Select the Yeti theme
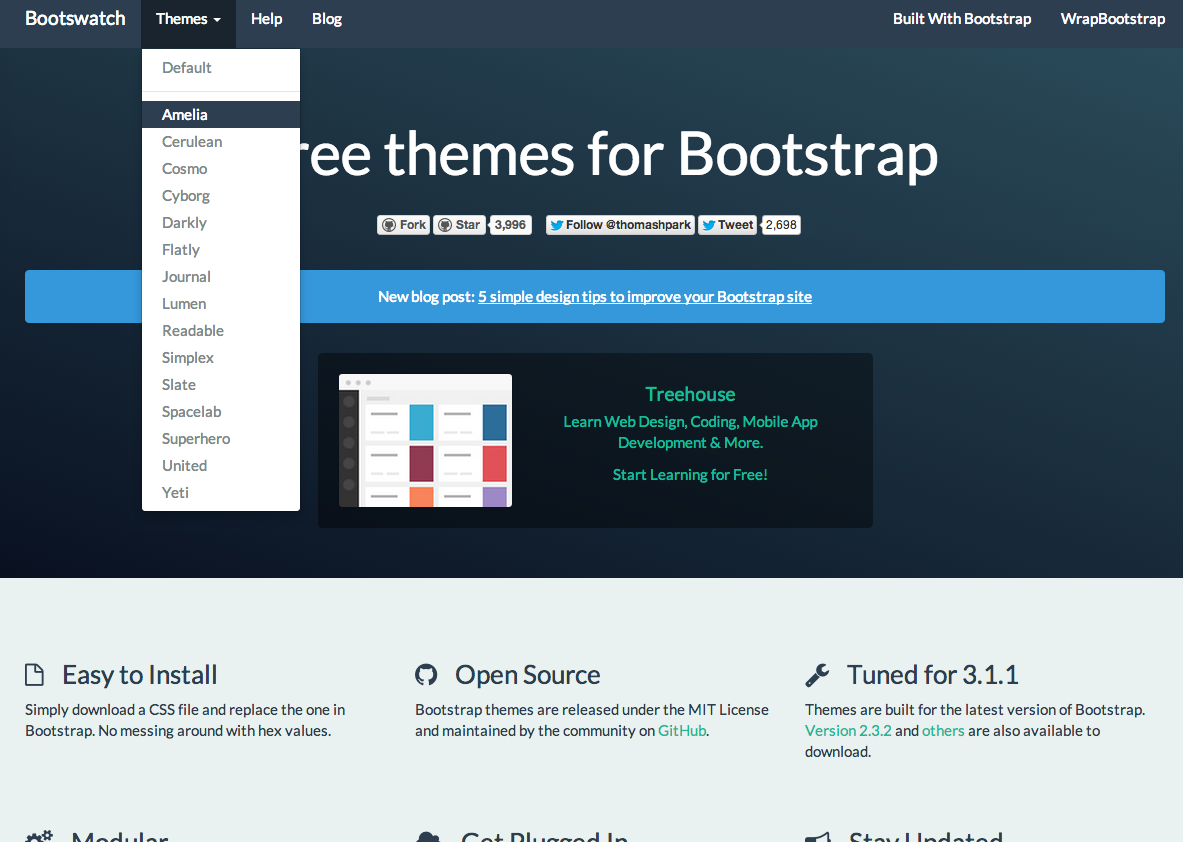Image resolution: width=1183 pixels, height=842 pixels. (221, 493)
